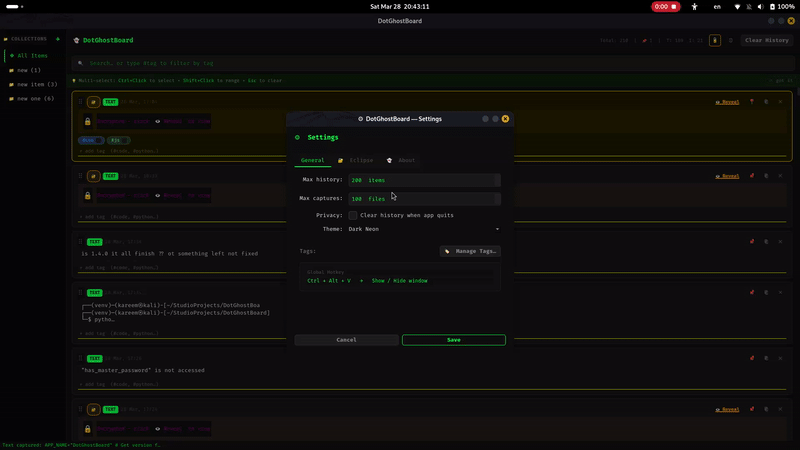Click the Max captures files field
This screenshot has width=800, height=450.
[x=424, y=199]
